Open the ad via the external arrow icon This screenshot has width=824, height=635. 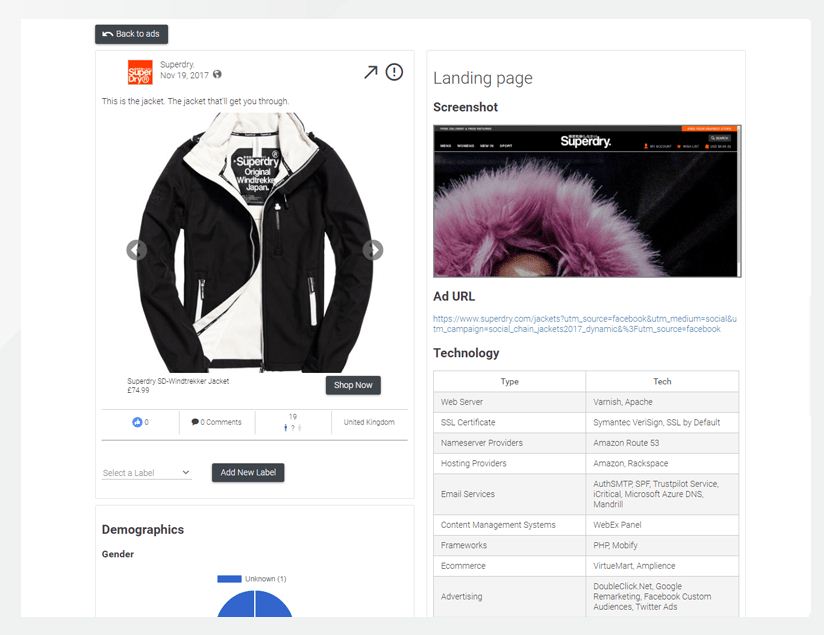click(370, 72)
